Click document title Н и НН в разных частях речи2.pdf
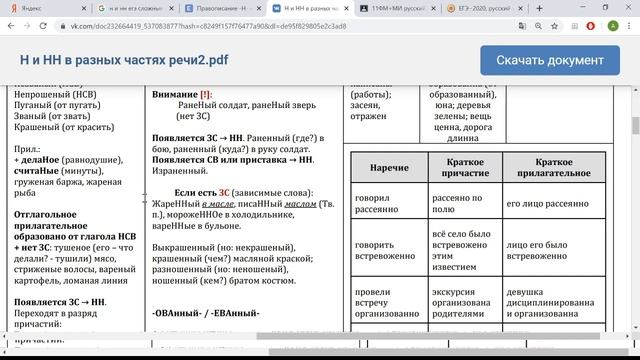 point(124,60)
